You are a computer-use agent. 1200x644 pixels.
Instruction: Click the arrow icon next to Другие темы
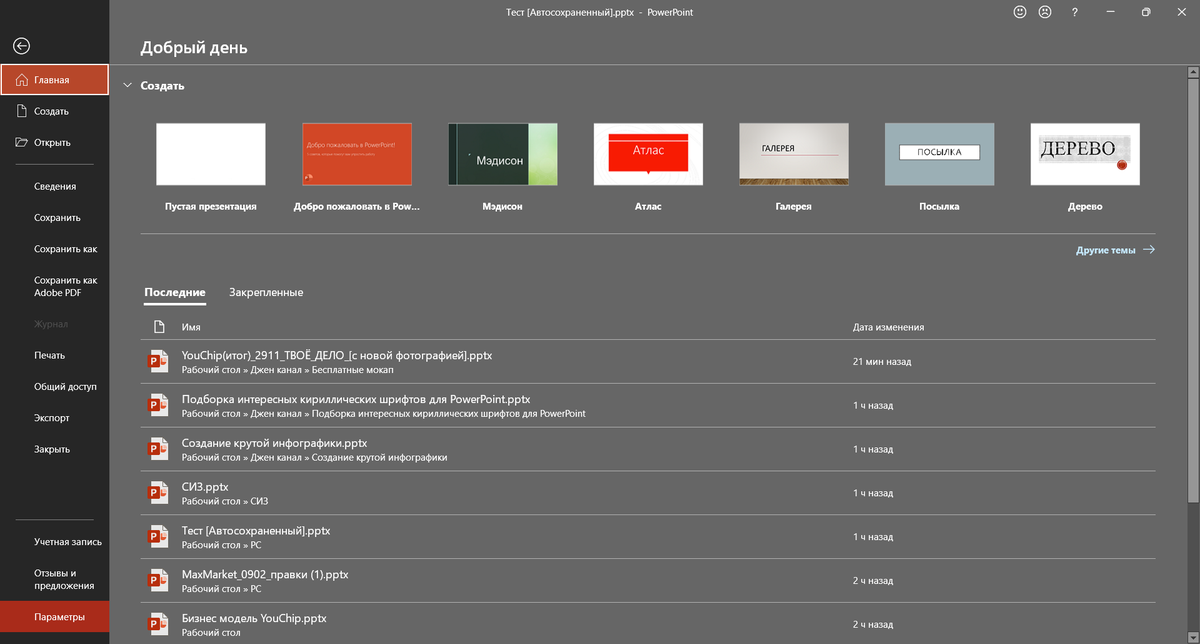[1149, 250]
